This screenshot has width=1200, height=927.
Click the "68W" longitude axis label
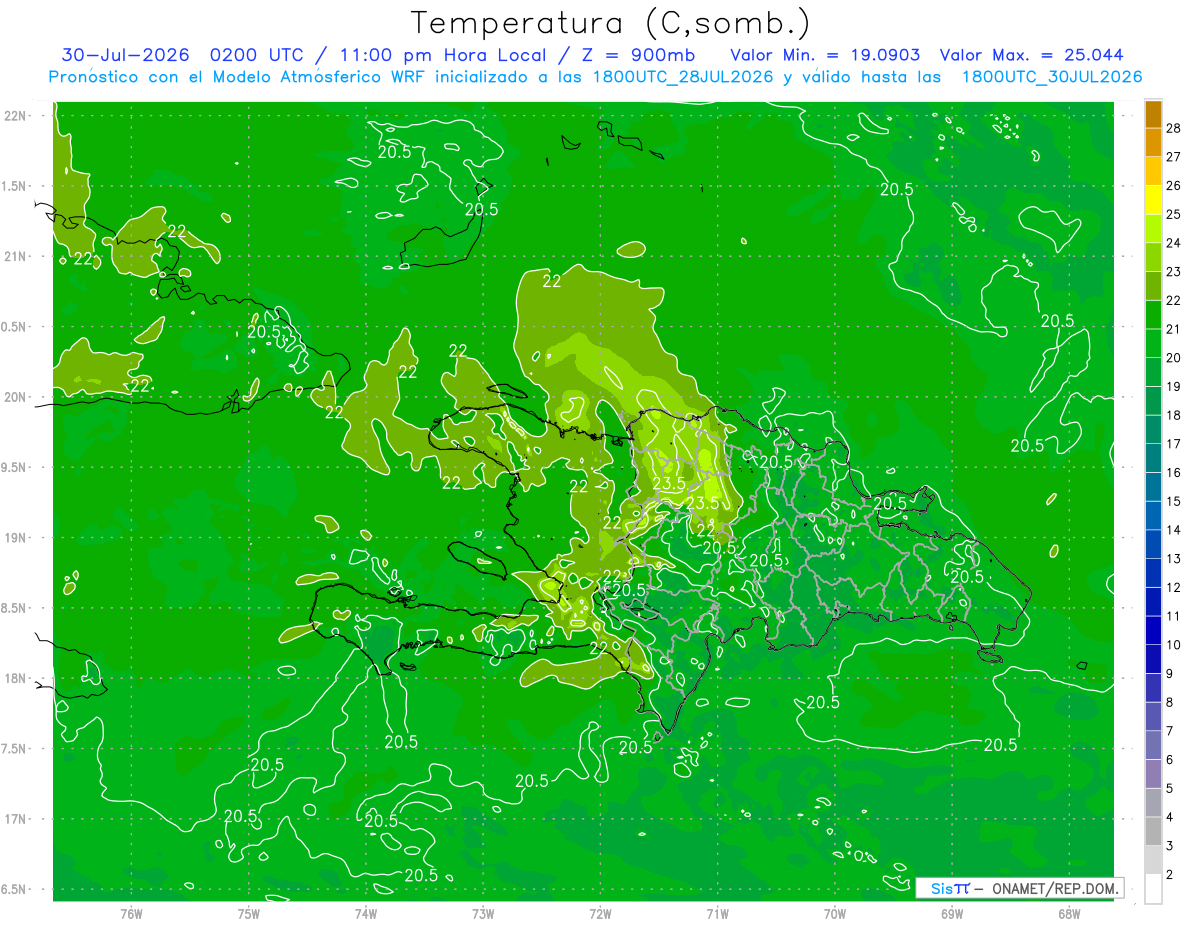point(1069,914)
